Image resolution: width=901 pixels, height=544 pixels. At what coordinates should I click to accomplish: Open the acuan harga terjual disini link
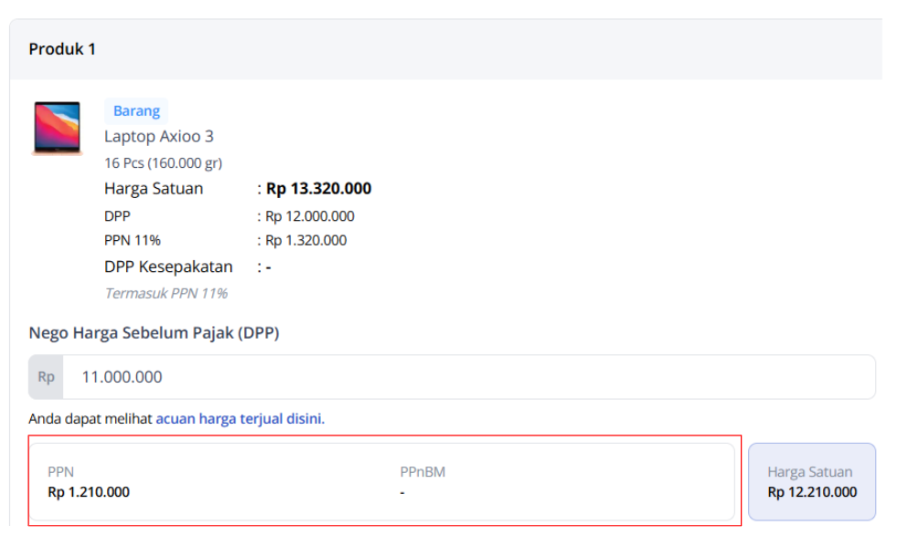pyautogui.click(x=240, y=419)
